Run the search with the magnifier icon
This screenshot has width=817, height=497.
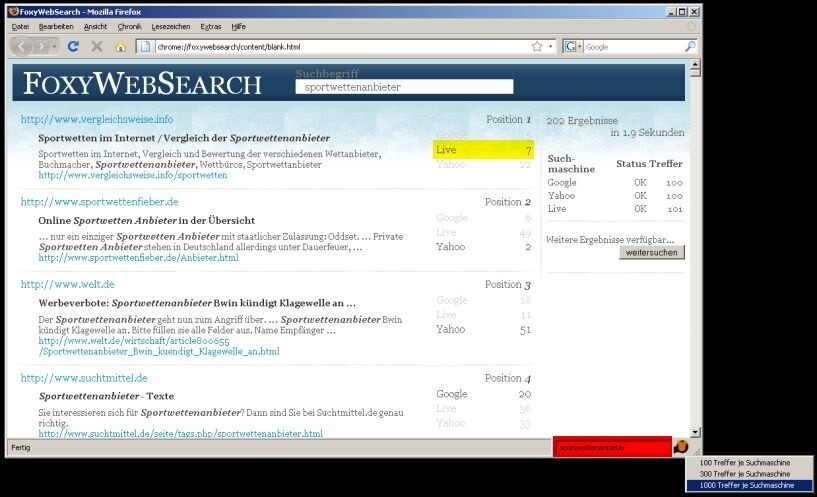coord(690,46)
